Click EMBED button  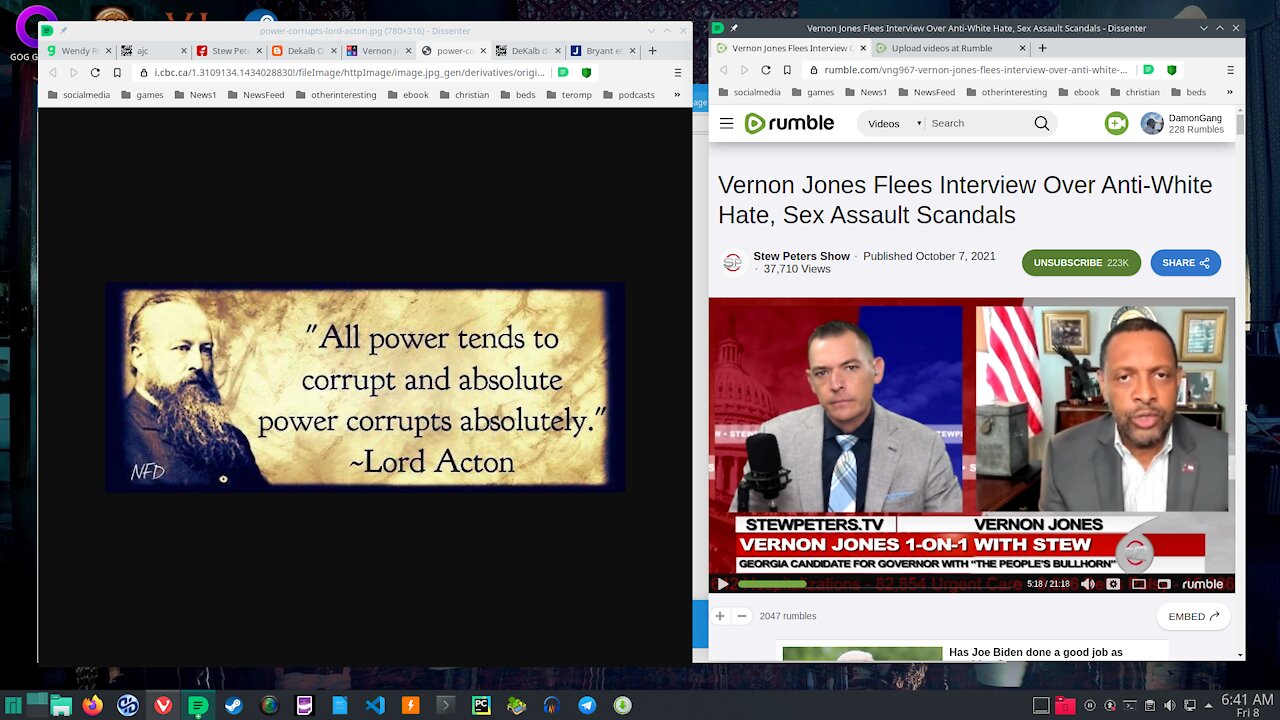[x=1193, y=616]
